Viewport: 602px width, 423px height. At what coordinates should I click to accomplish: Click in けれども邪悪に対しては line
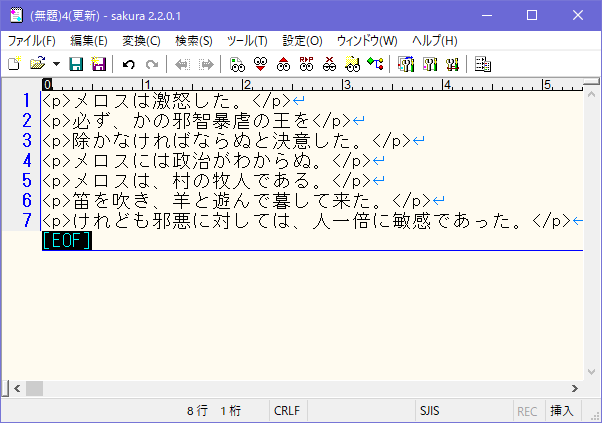click(x=182, y=221)
